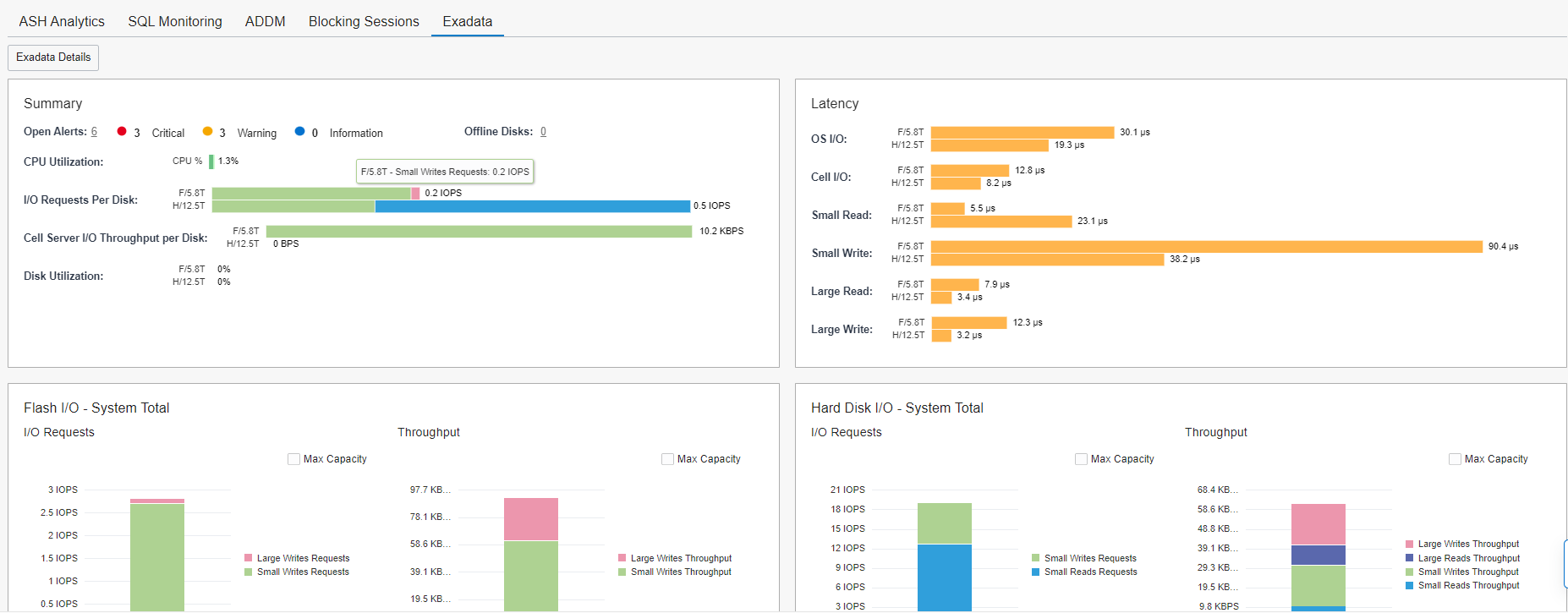Select the ADDM tab
Image resolution: width=1568 pixels, height=613 pixels.
[x=265, y=21]
